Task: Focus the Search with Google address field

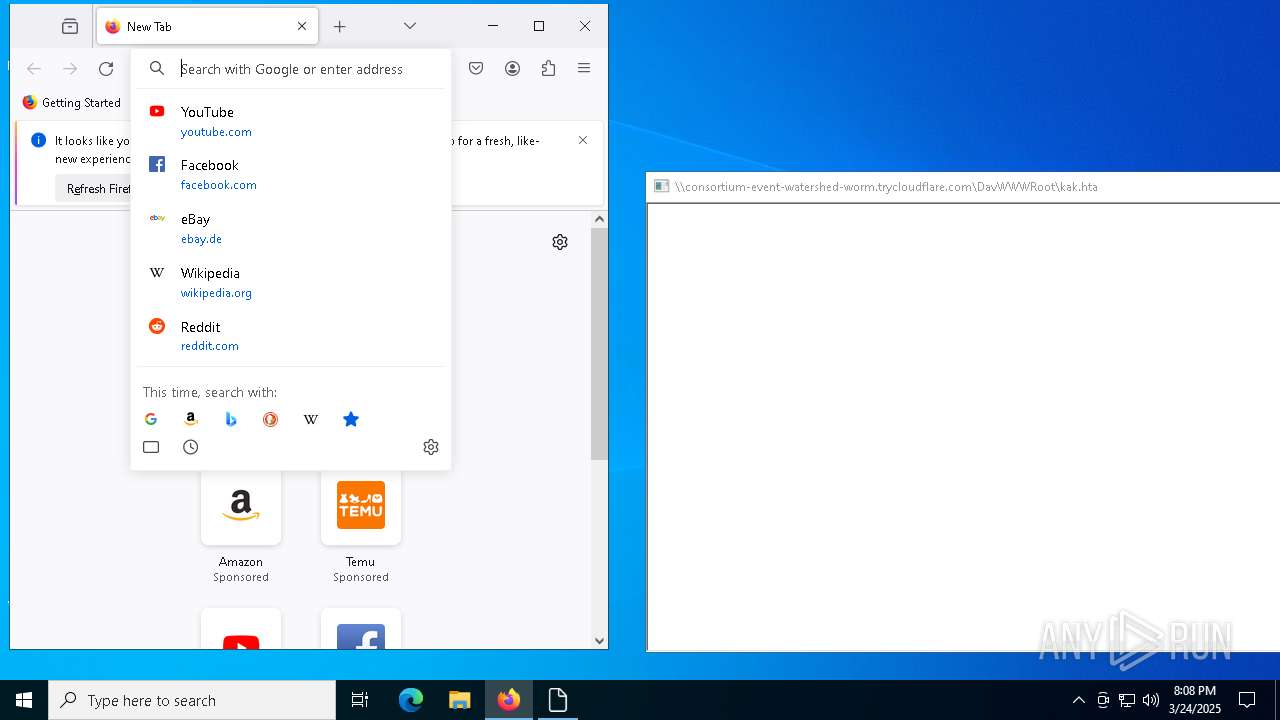Action: [291, 69]
